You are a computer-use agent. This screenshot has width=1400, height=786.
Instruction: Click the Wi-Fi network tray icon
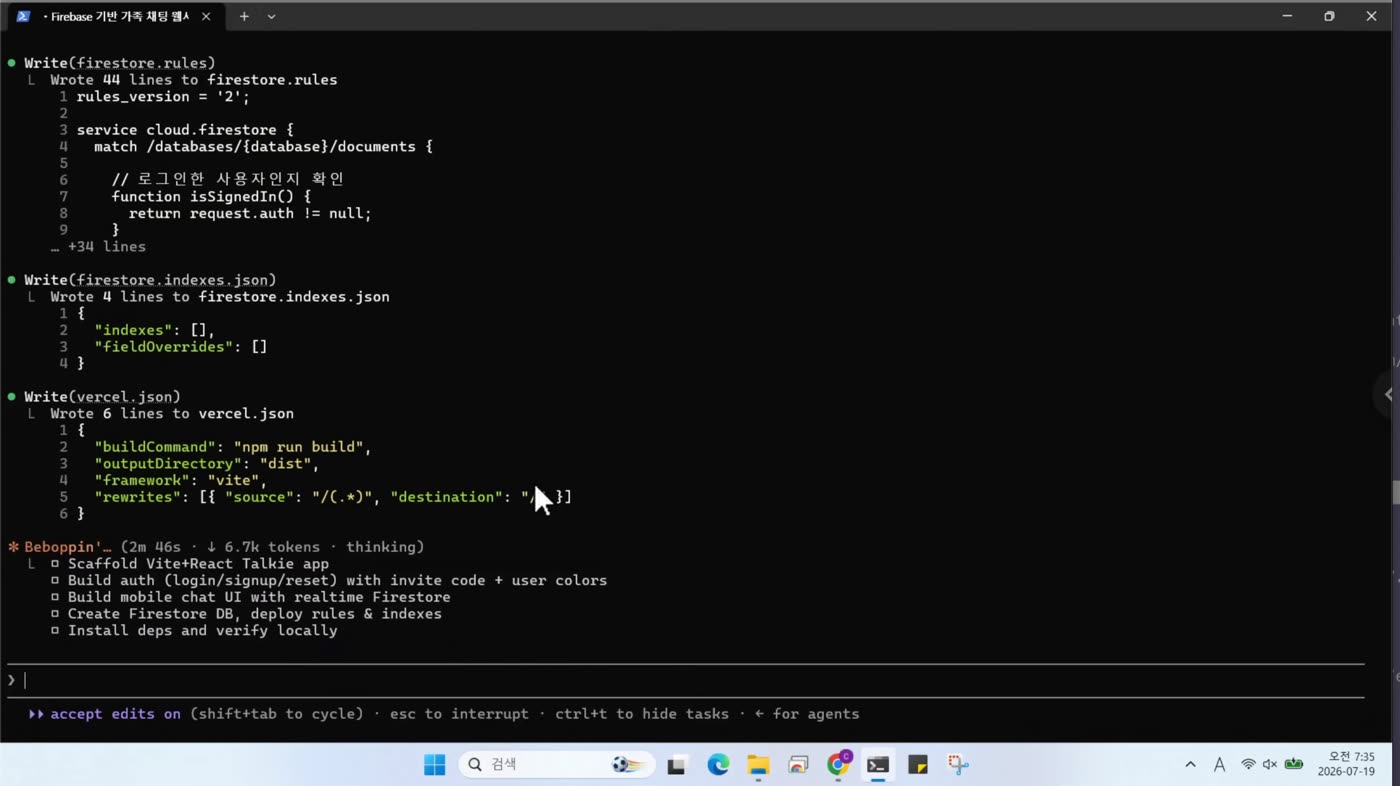1248,764
